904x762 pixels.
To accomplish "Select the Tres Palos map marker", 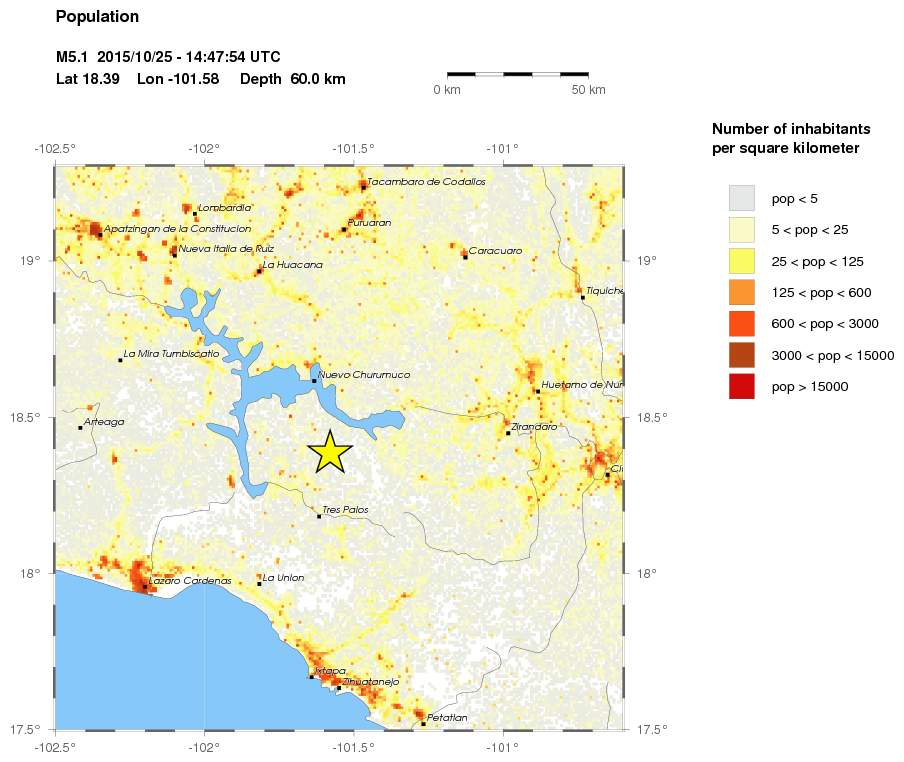I will click(319, 516).
